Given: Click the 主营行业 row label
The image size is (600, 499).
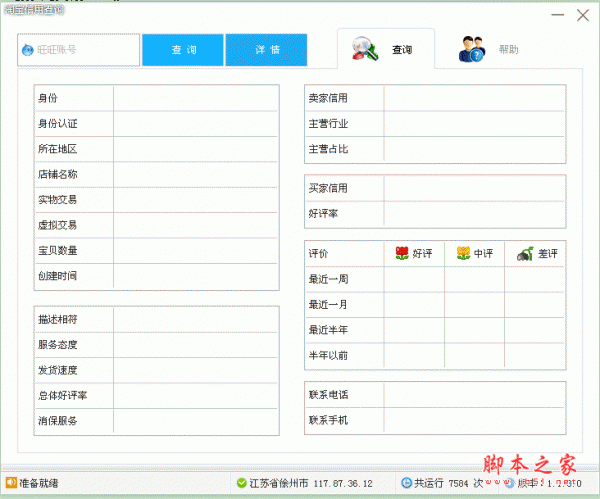Looking at the screenshot, I should [x=328, y=124].
